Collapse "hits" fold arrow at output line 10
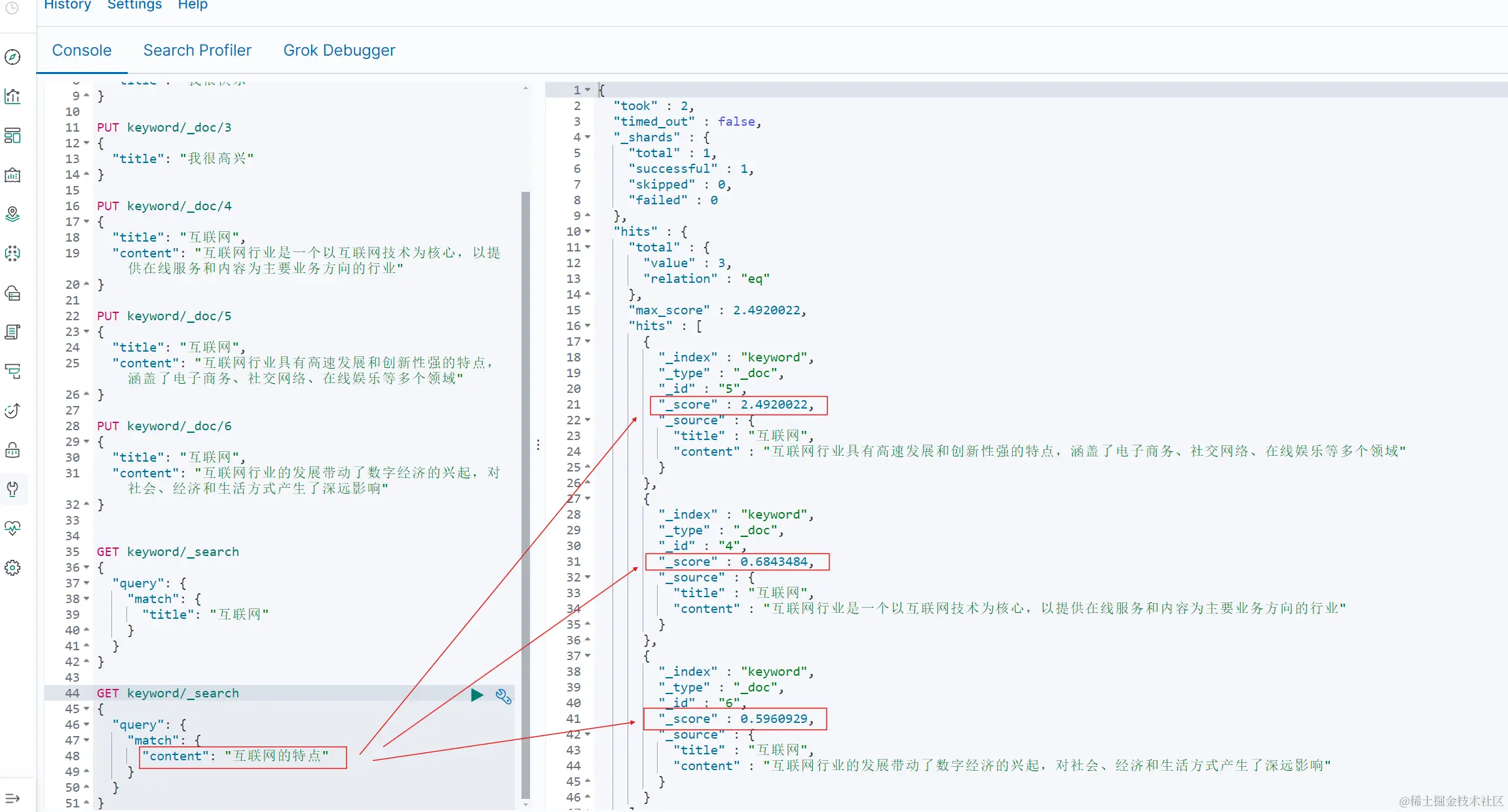Image resolution: width=1508 pixels, height=812 pixels. click(x=588, y=232)
